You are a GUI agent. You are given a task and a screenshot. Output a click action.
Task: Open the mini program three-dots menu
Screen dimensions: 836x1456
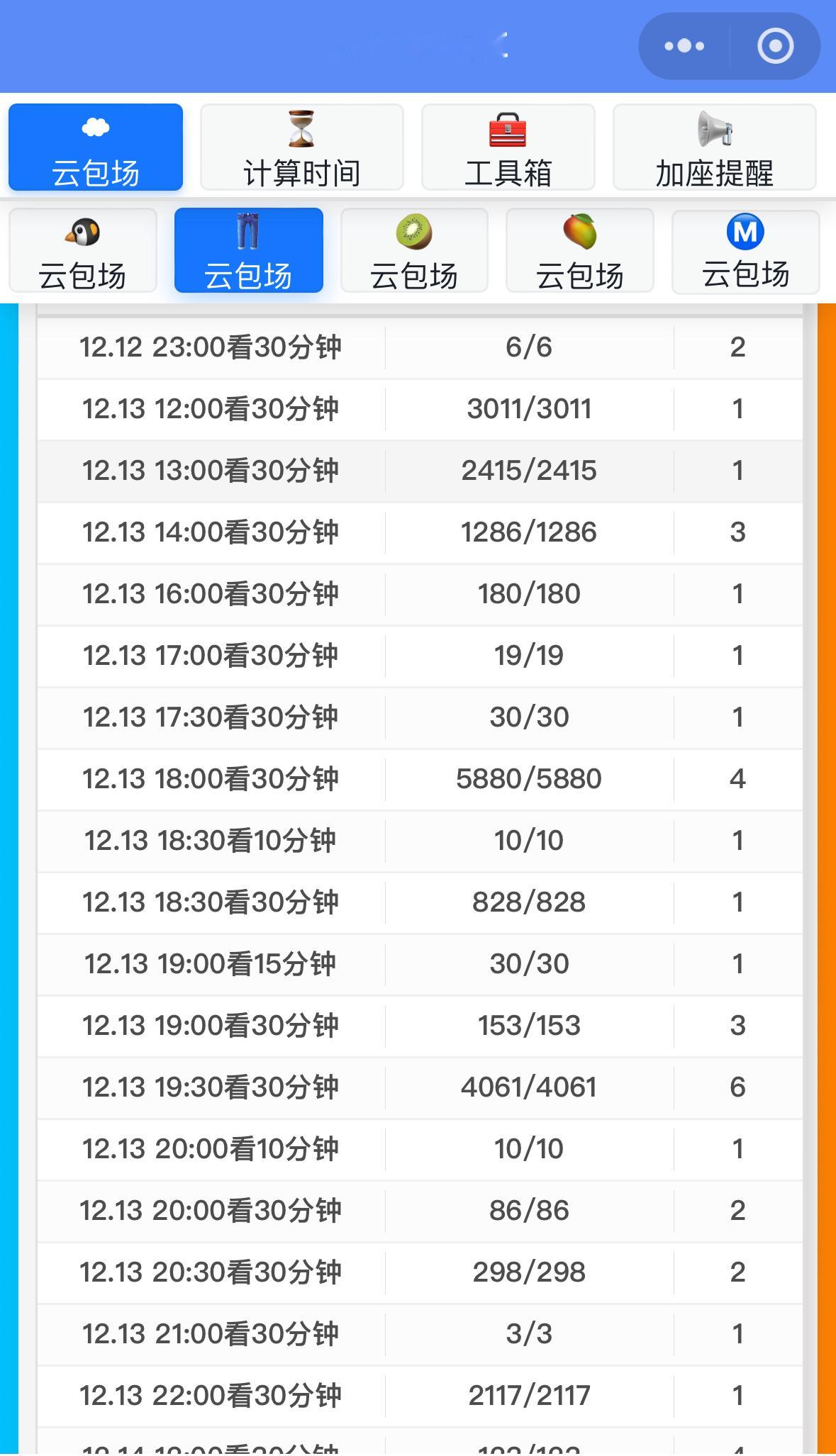[684, 46]
